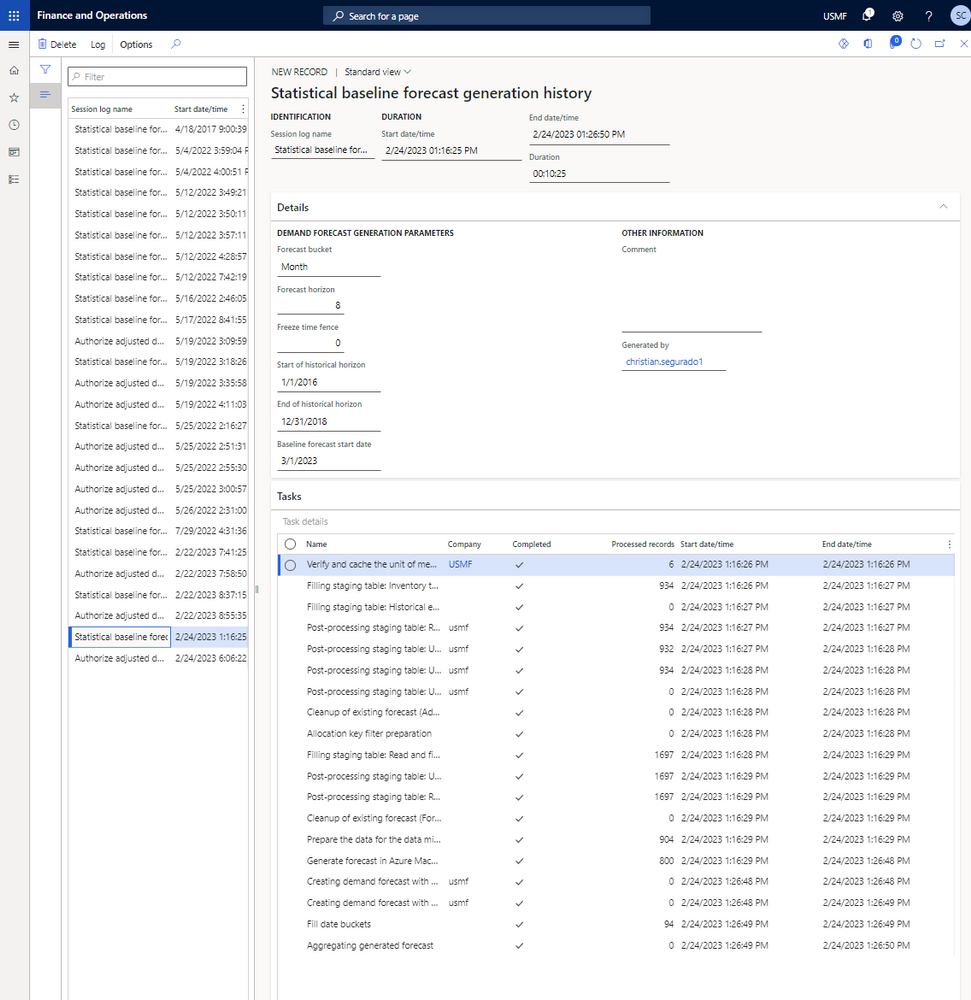Select Authorize session 5/19/2022 3:09:59
The height and width of the screenshot is (1000, 971).
point(158,341)
